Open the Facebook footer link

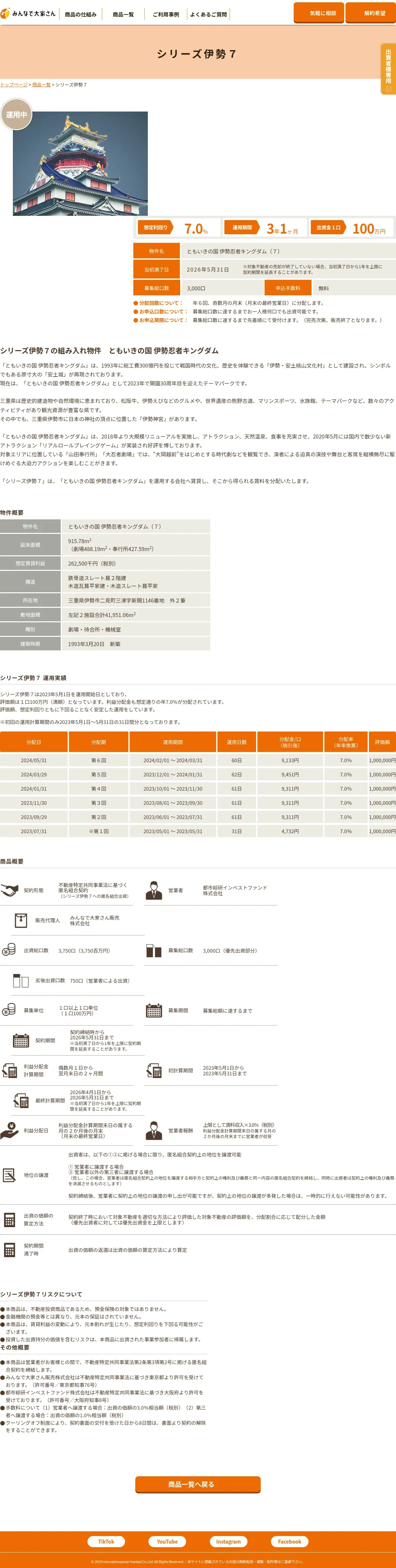(289, 1541)
